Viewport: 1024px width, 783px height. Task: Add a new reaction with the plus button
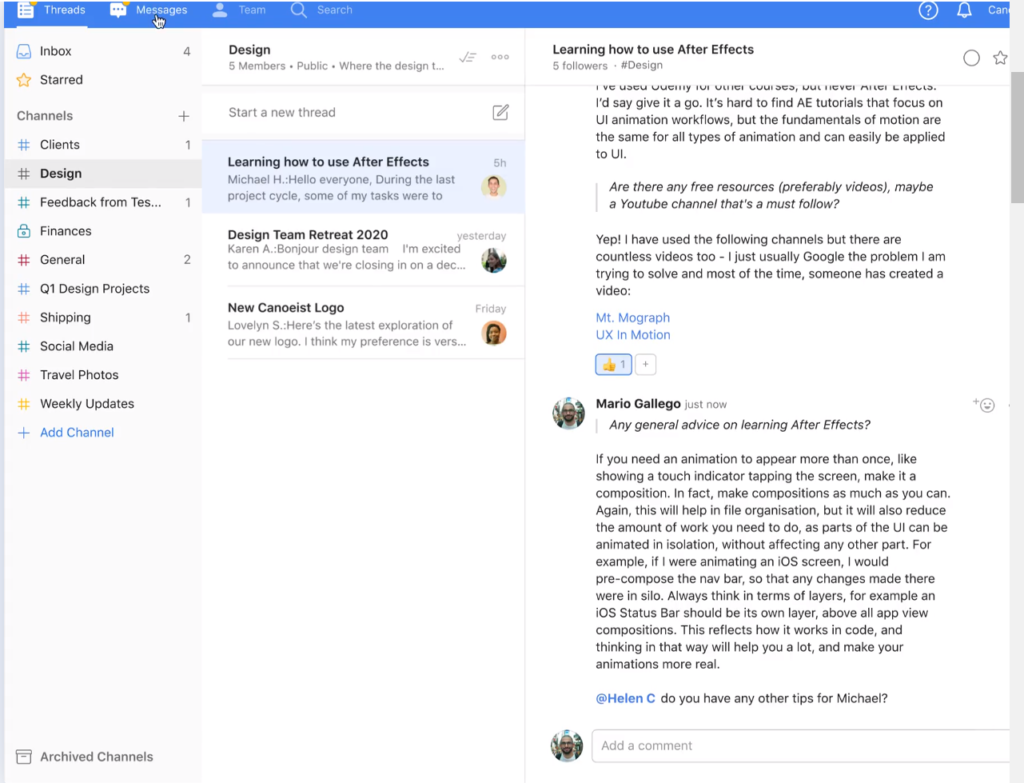tap(645, 364)
